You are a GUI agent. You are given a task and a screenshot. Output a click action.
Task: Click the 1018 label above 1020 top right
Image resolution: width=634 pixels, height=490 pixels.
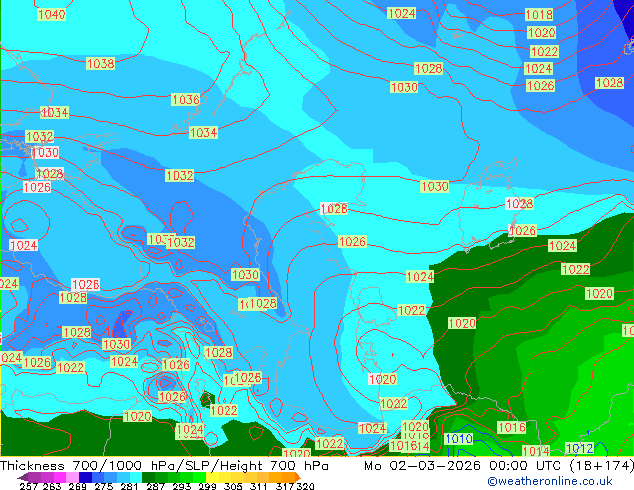click(x=539, y=15)
